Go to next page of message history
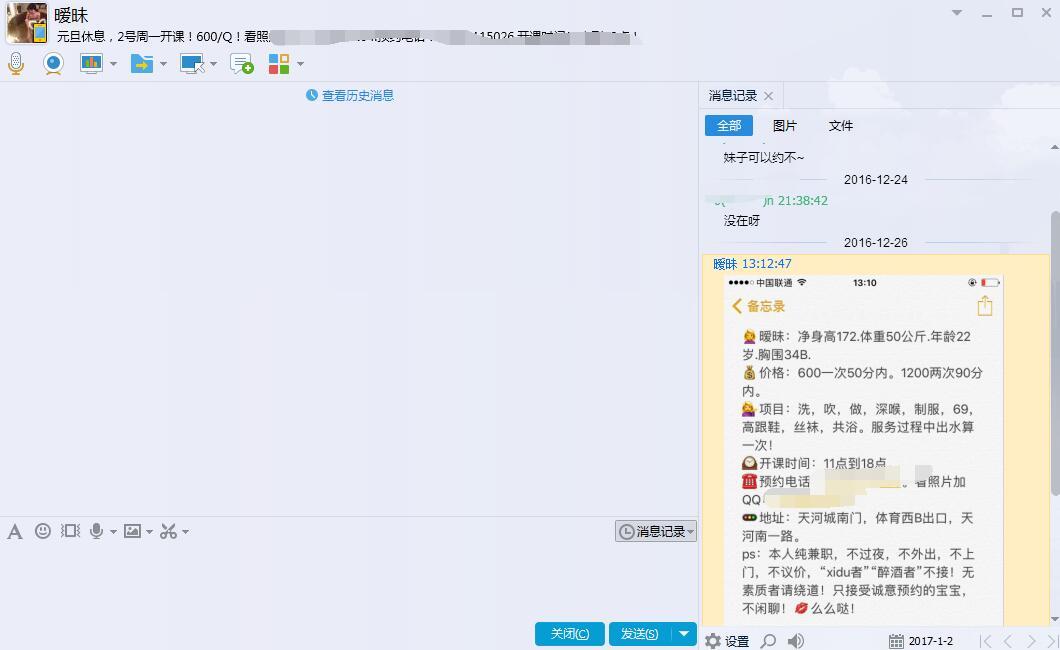This screenshot has height=650, width=1060. (x=1032, y=641)
